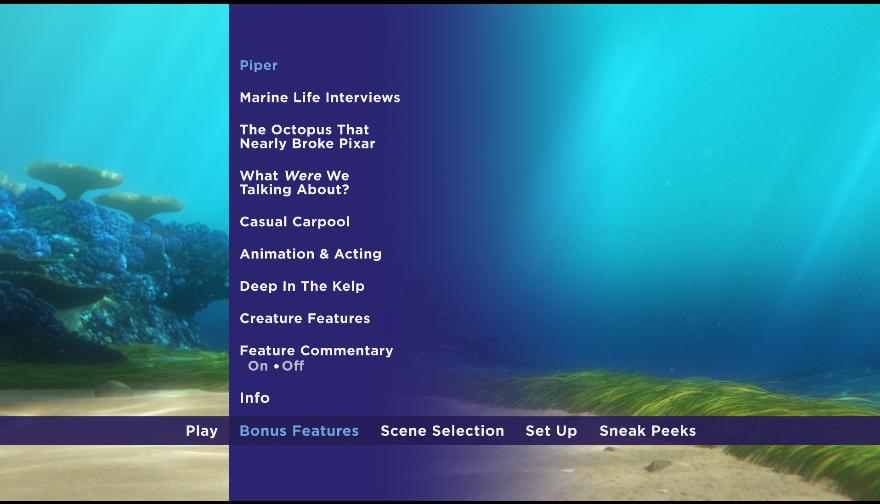Select the Bonus Features tab
880x504 pixels.
coord(299,431)
